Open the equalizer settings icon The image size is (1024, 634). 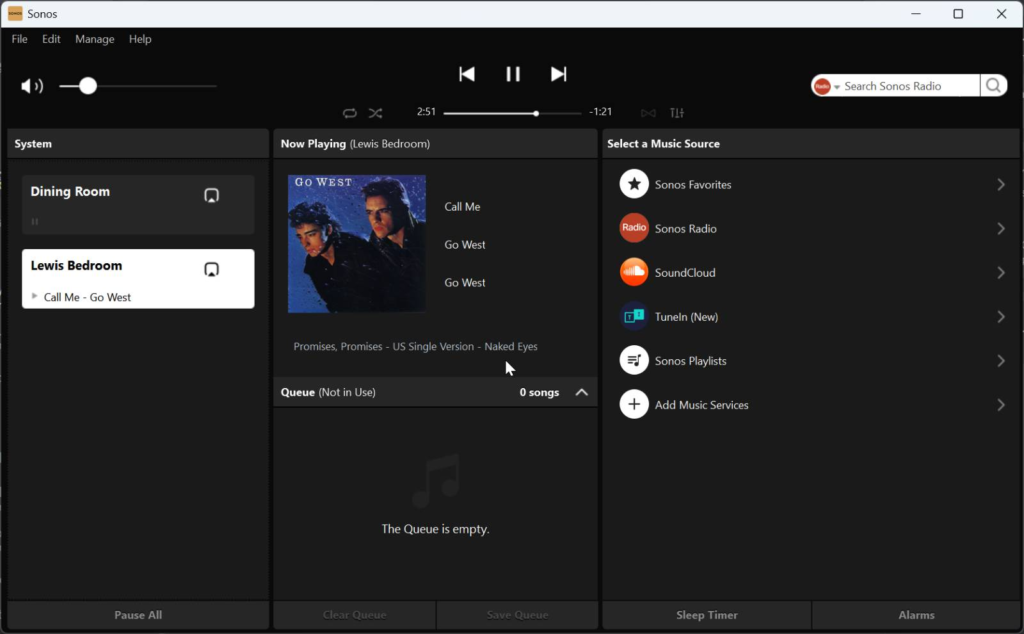pos(677,113)
